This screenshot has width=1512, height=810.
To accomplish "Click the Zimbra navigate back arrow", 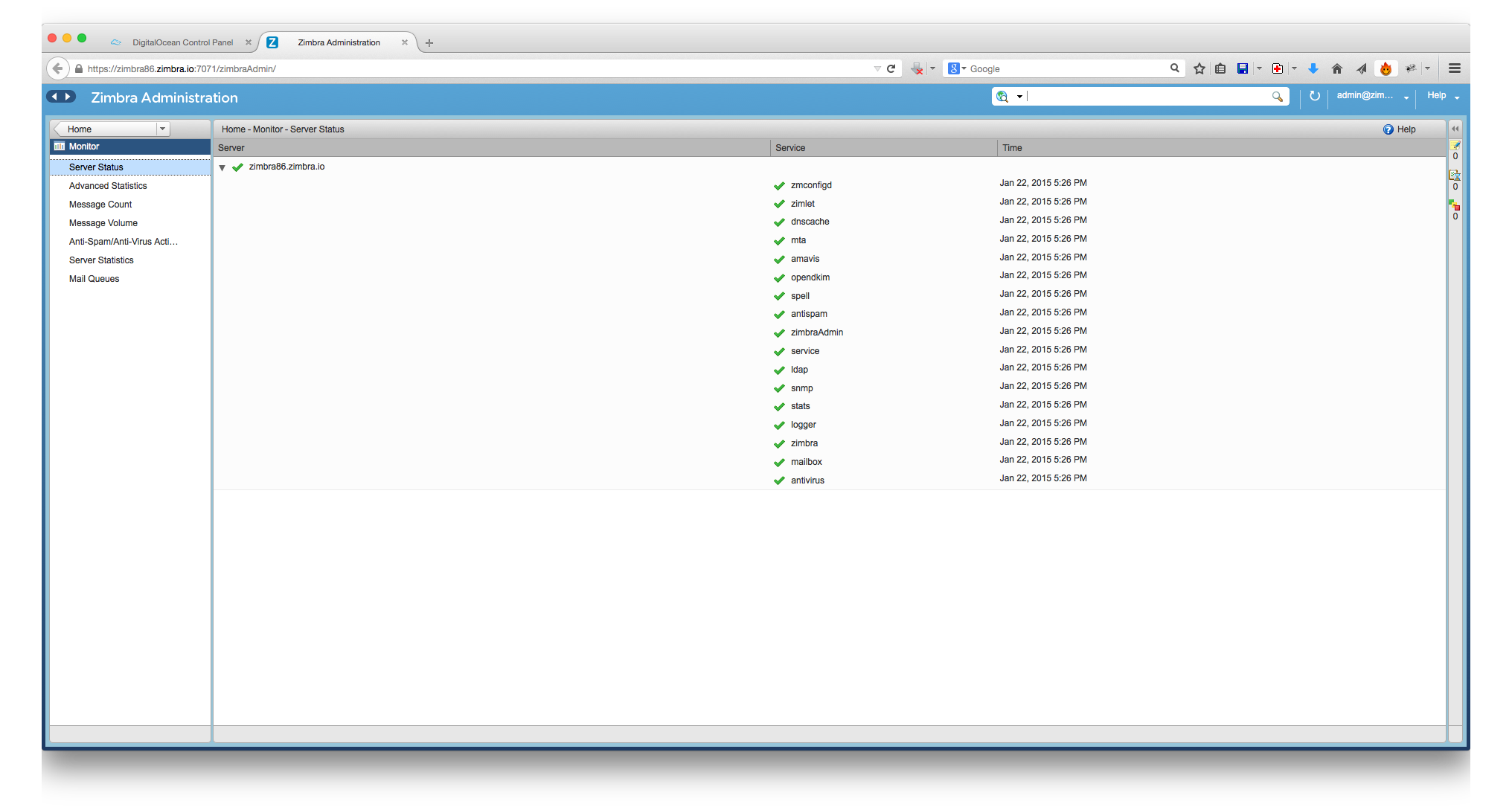I will 54,97.
